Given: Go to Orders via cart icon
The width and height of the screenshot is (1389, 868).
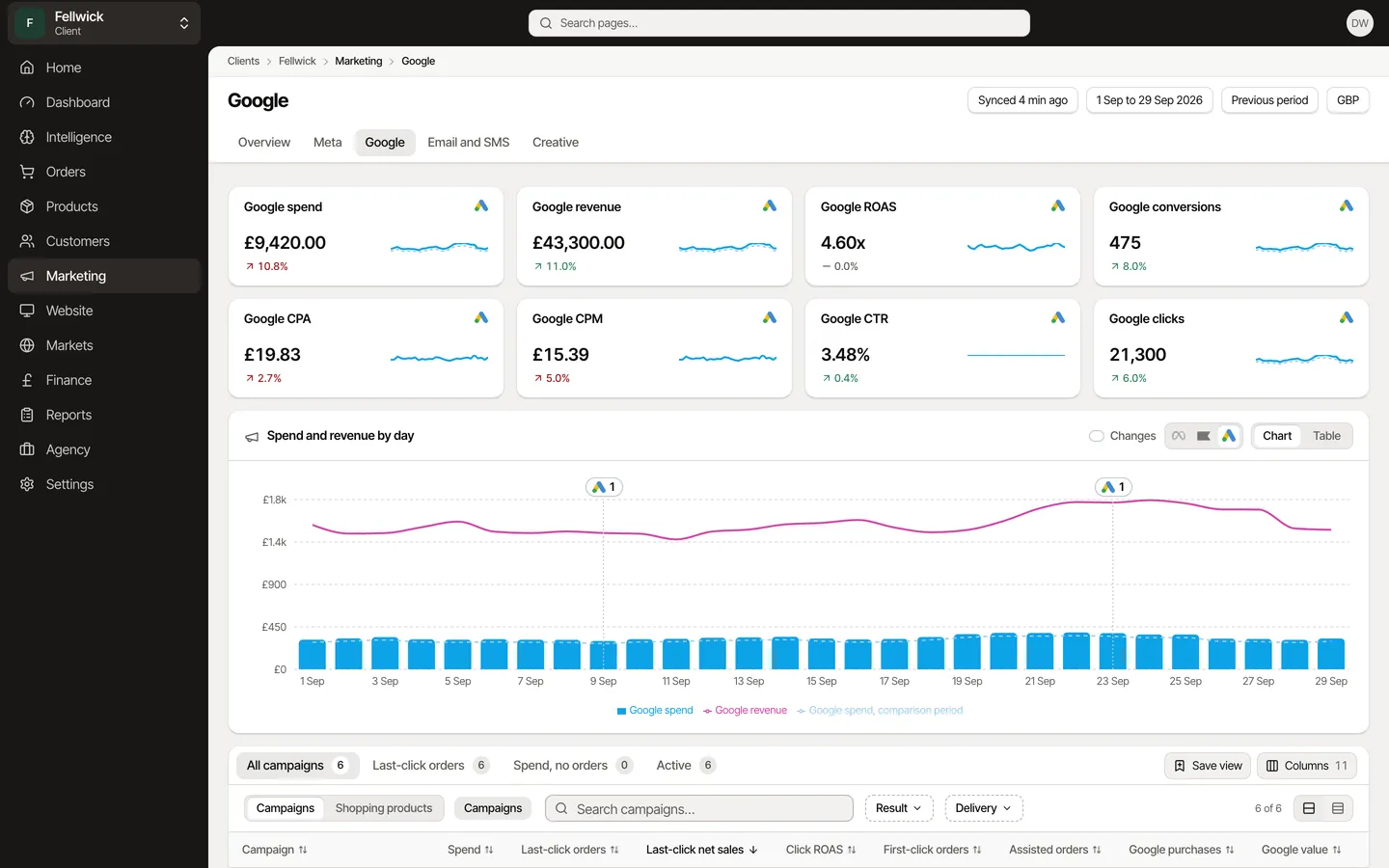Looking at the screenshot, I should point(27,172).
